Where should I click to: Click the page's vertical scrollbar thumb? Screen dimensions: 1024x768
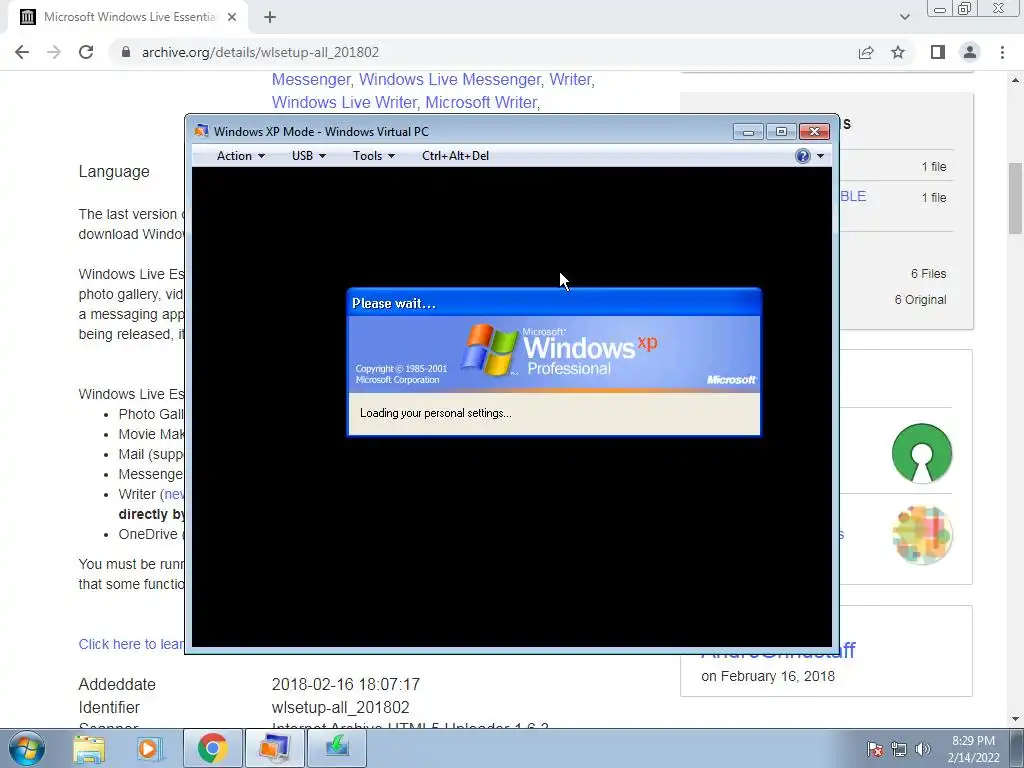pyautogui.click(x=1015, y=197)
